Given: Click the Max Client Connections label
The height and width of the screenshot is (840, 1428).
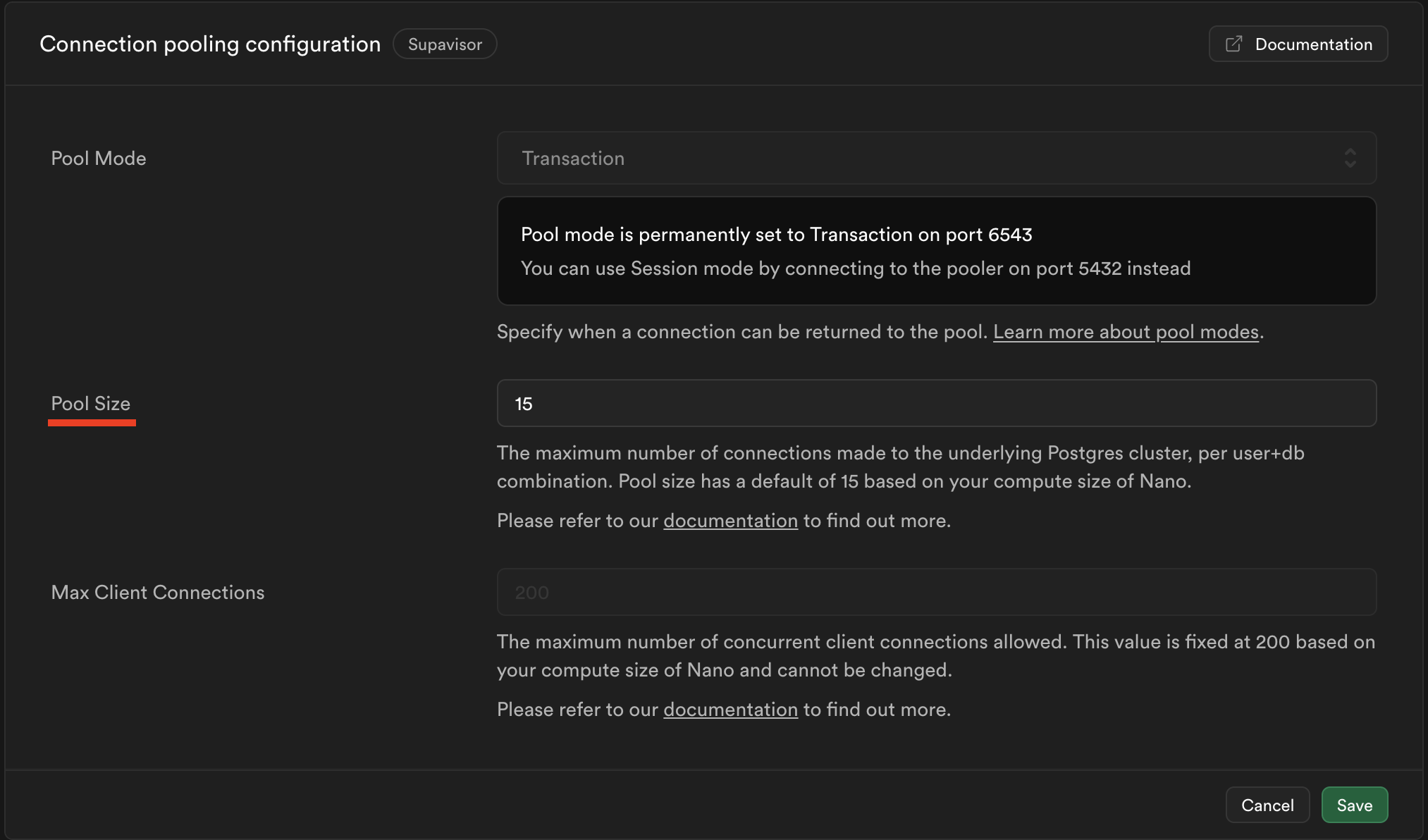Looking at the screenshot, I should point(158,592).
